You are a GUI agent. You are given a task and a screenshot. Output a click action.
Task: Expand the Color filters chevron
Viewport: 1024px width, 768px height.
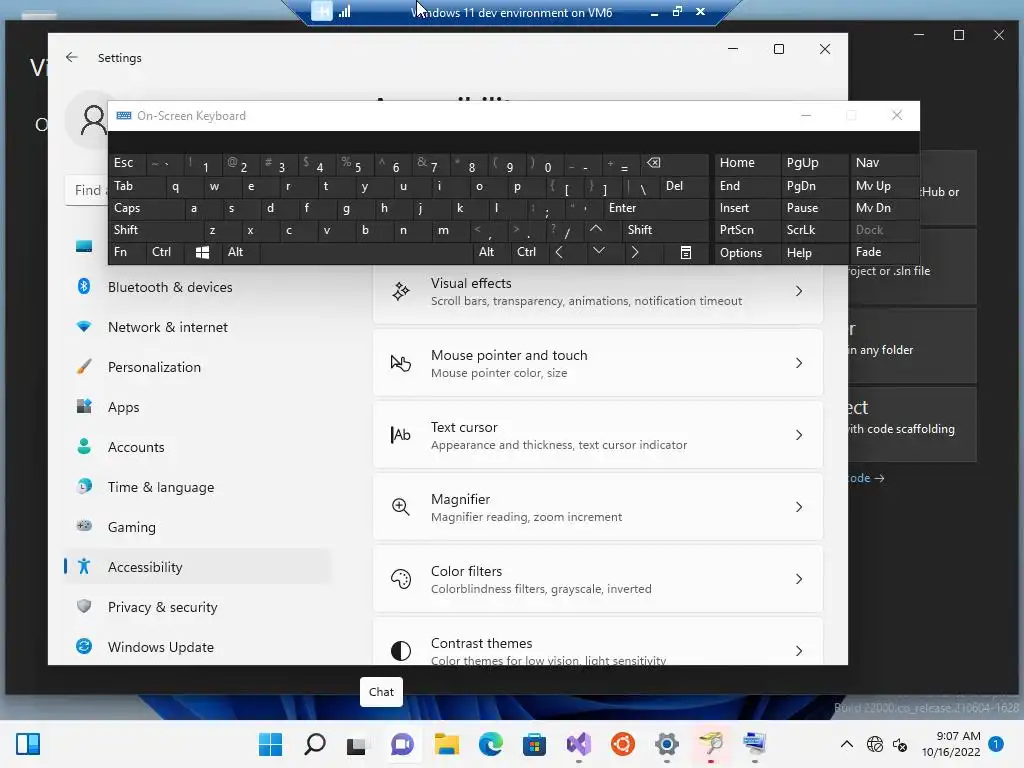pos(799,579)
